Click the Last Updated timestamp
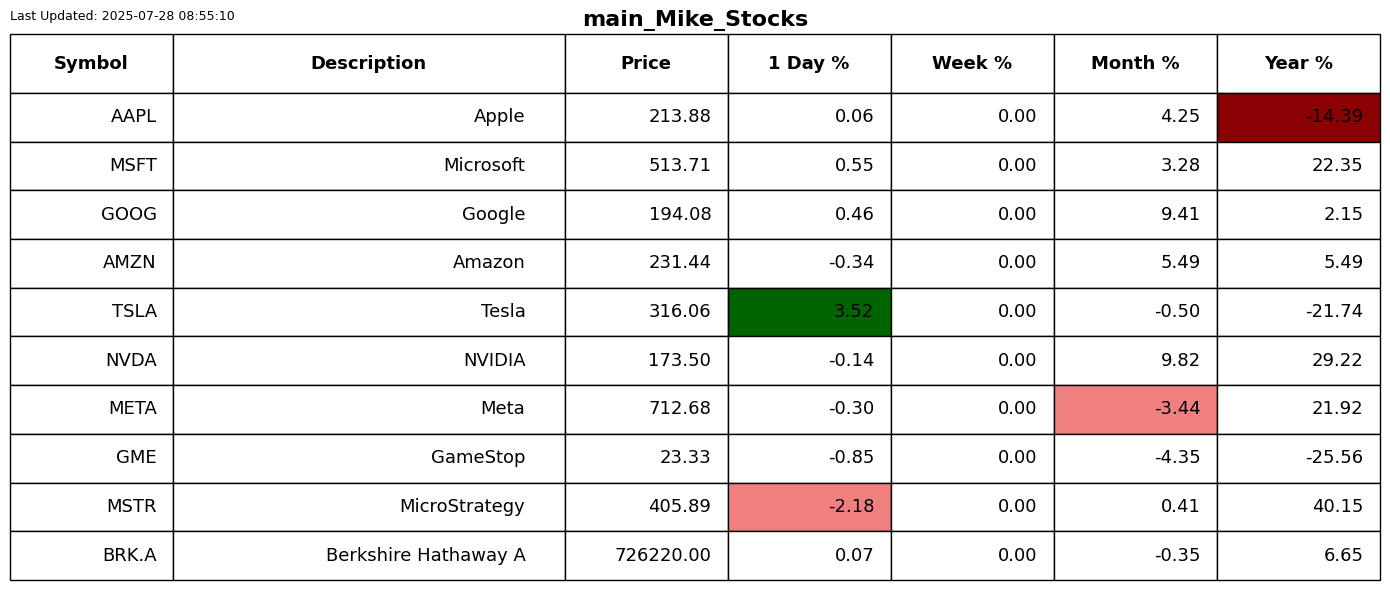 point(122,16)
